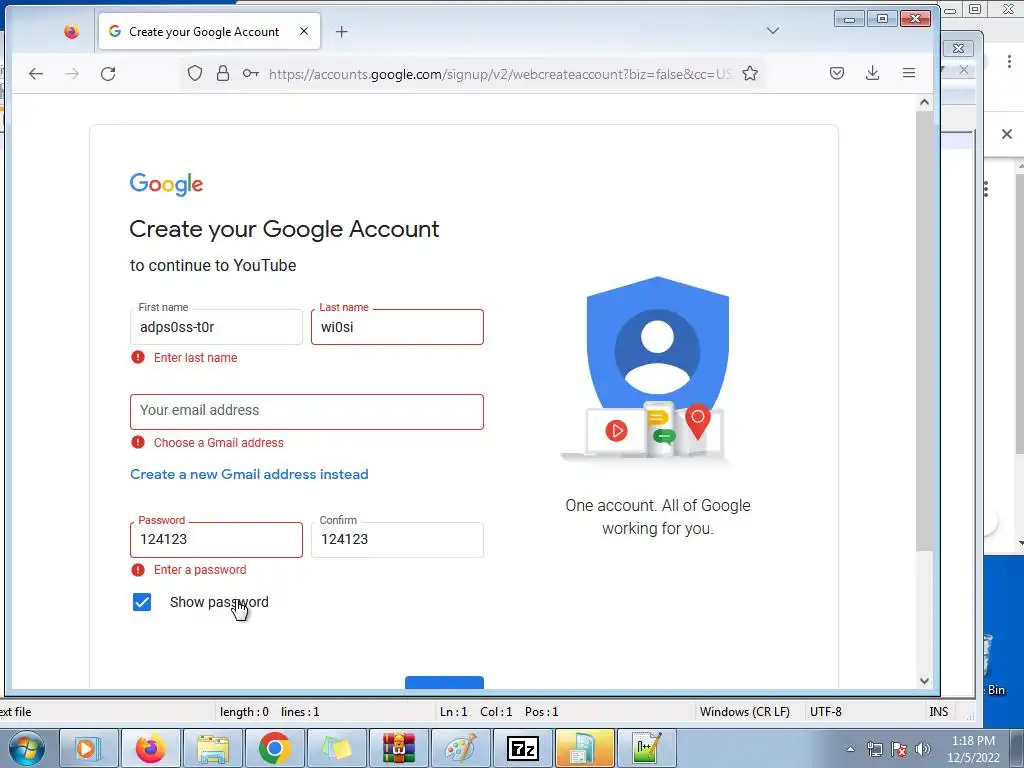Click the volume speaker tray icon
Image resolution: width=1024 pixels, height=768 pixels.
(x=923, y=749)
